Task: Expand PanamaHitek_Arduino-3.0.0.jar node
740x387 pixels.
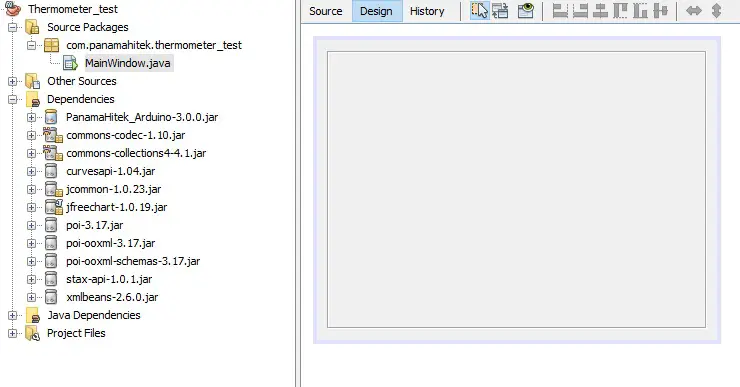Action: pos(31,117)
